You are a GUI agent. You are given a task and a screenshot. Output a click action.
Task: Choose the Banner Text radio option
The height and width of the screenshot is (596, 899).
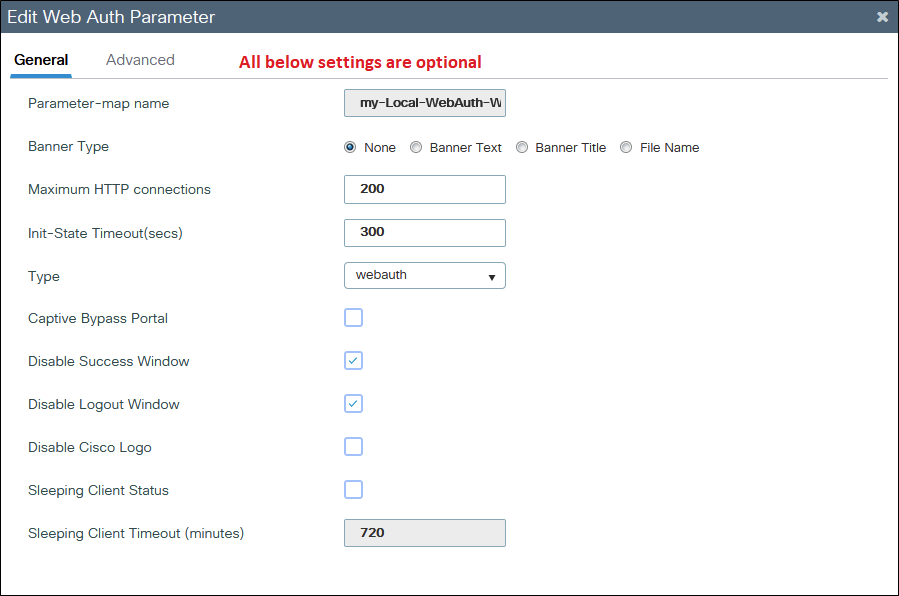[416, 147]
